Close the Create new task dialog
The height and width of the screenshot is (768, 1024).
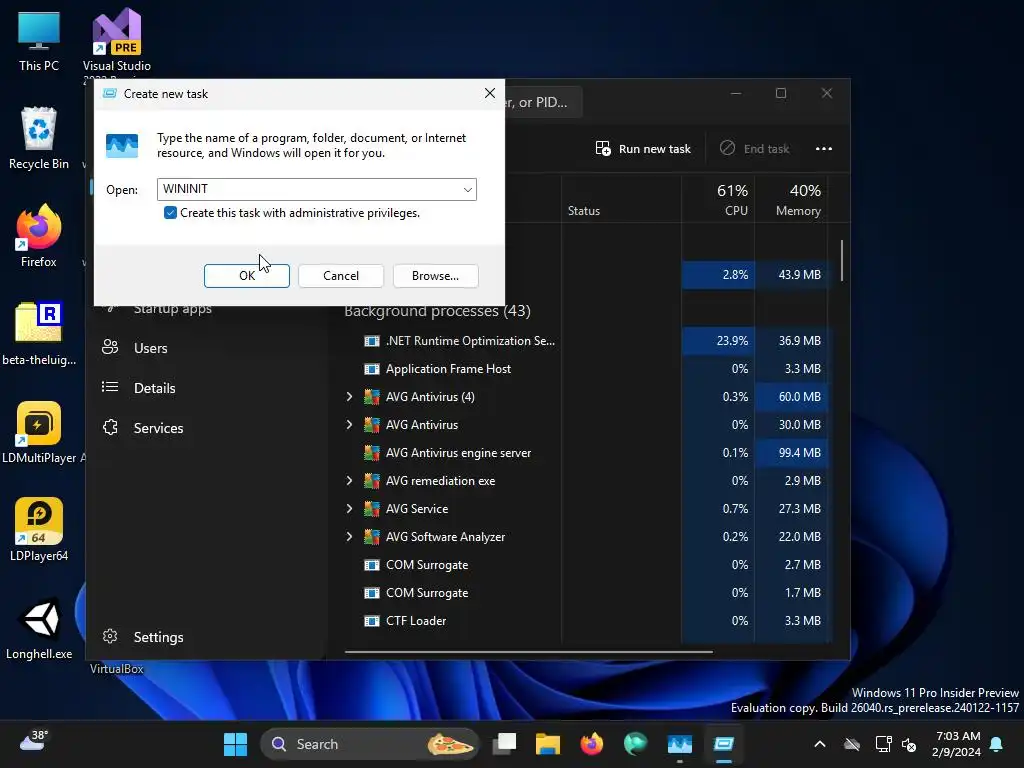[x=490, y=93]
